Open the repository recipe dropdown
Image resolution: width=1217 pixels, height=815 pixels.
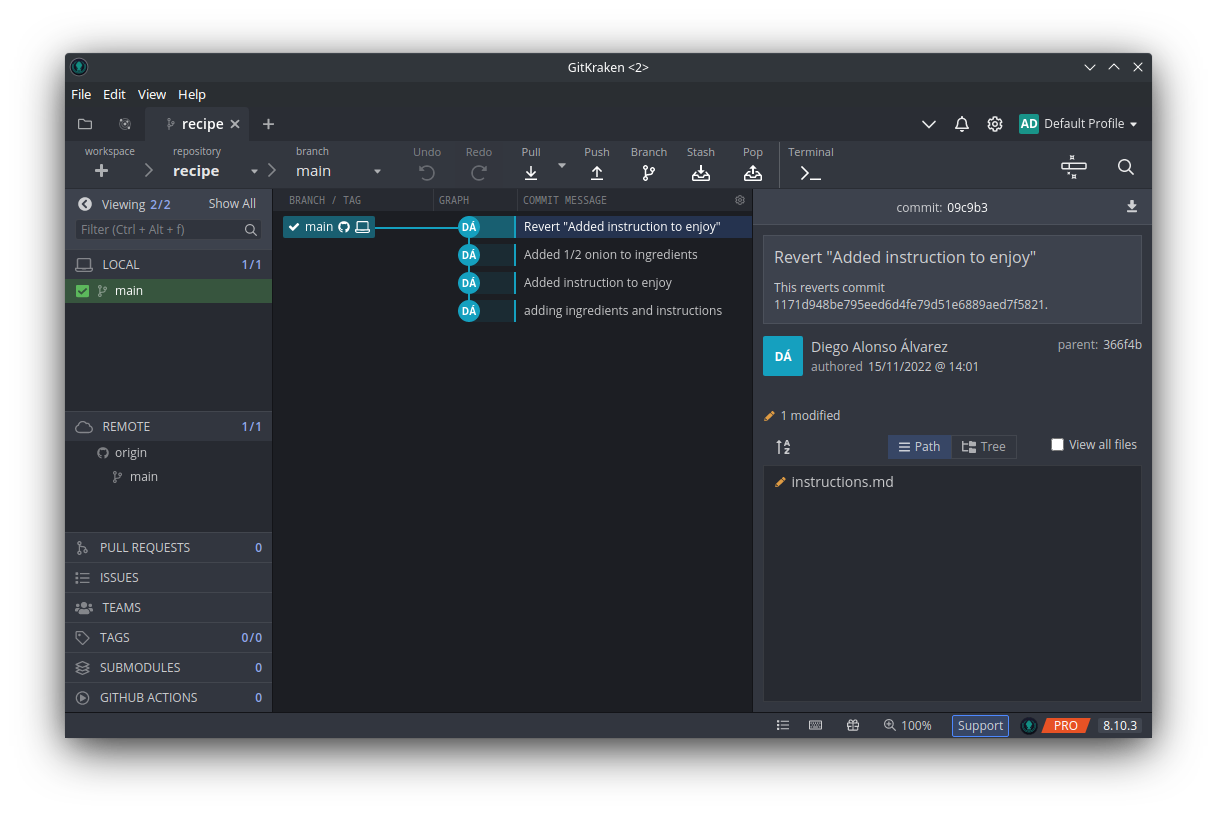pos(254,172)
